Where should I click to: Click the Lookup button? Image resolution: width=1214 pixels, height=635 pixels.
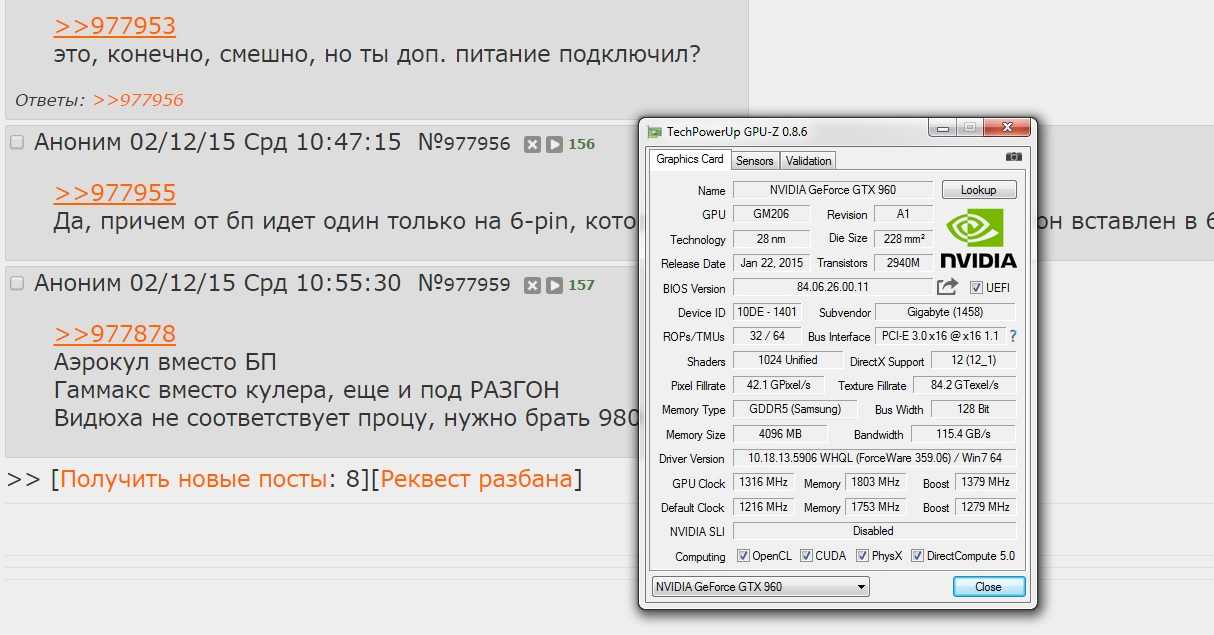(x=978, y=190)
